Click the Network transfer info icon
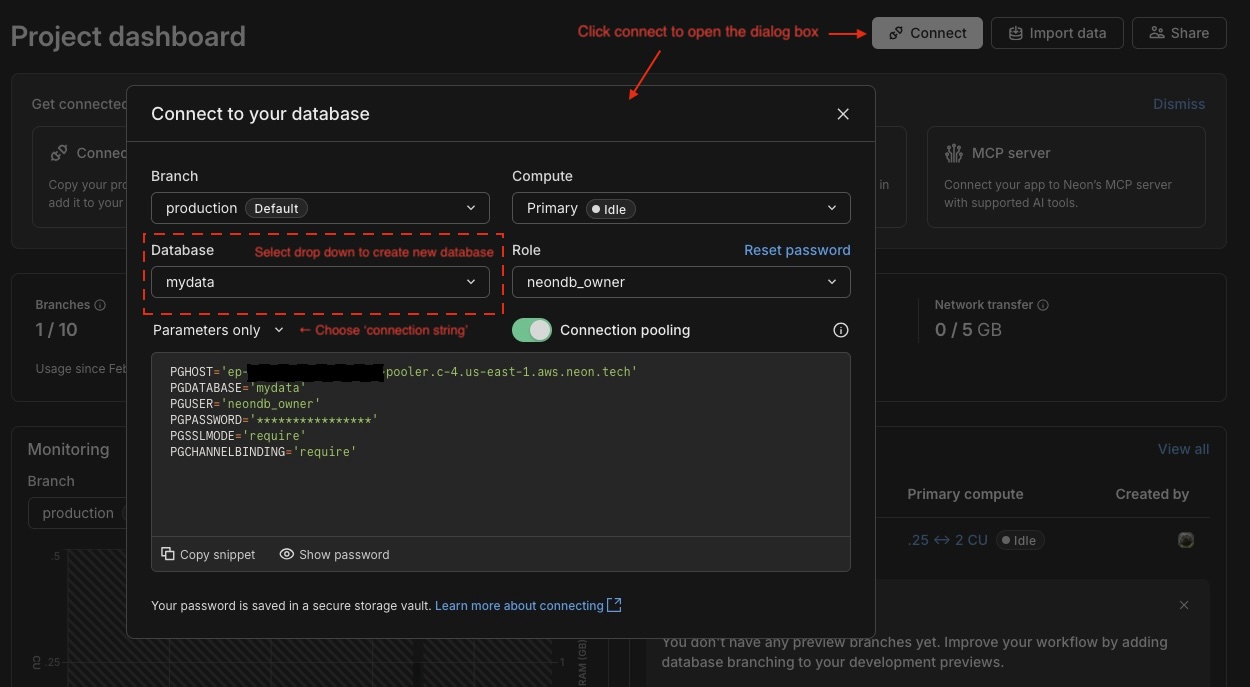The height and width of the screenshot is (687, 1250). pos(1043,305)
